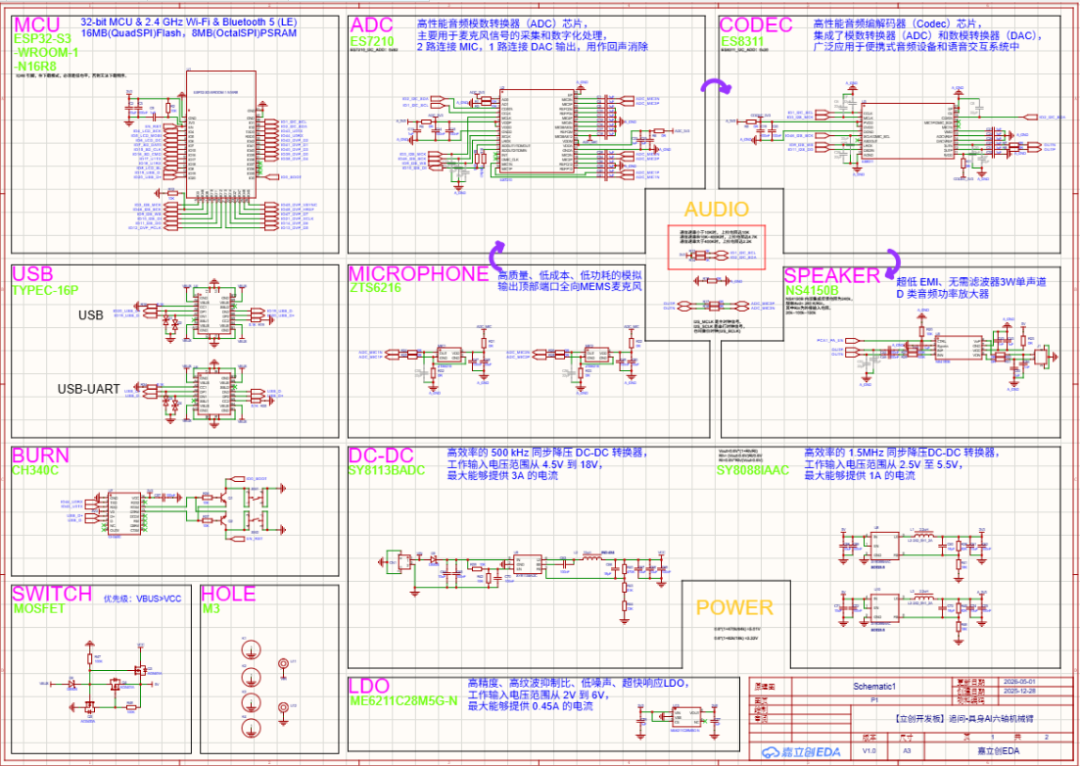1080x766 pixels.
Task: Click the 【立创开发板】 project title text
Action: pyautogui.click(x=964, y=718)
